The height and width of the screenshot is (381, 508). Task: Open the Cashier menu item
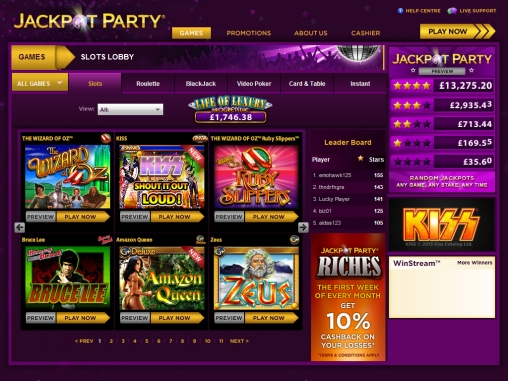pos(365,33)
